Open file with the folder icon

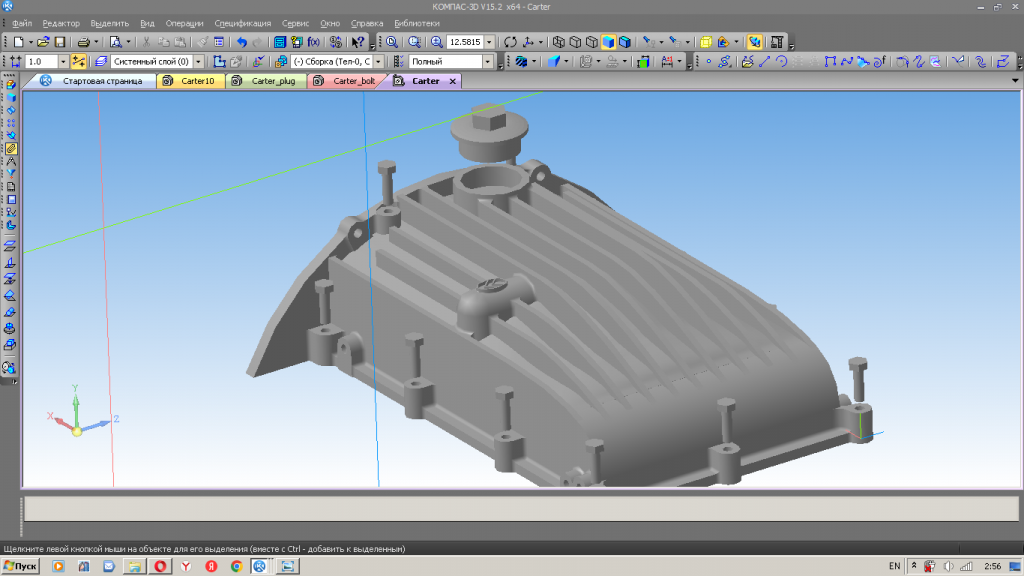[43, 42]
